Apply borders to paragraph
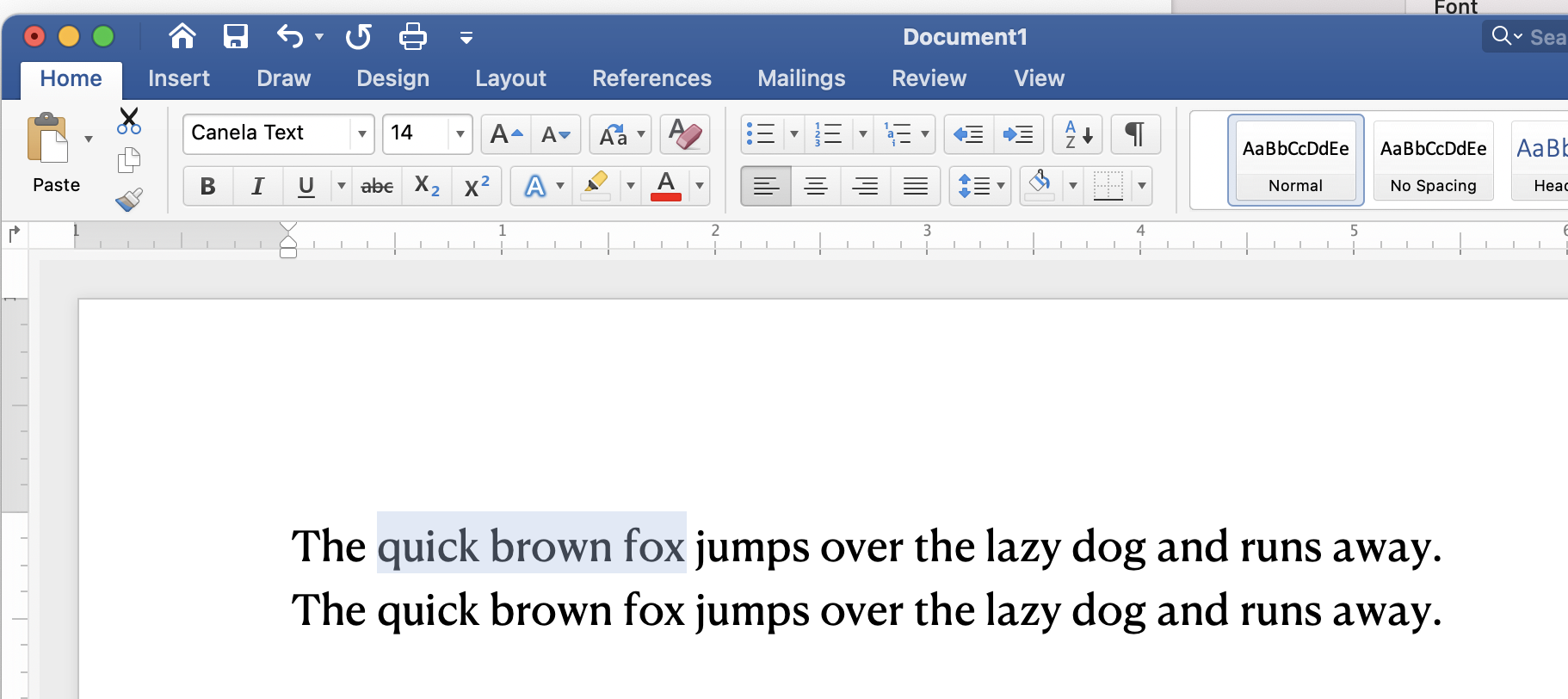The width and height of the screenshot is (1568, 699). [1108, 186]
